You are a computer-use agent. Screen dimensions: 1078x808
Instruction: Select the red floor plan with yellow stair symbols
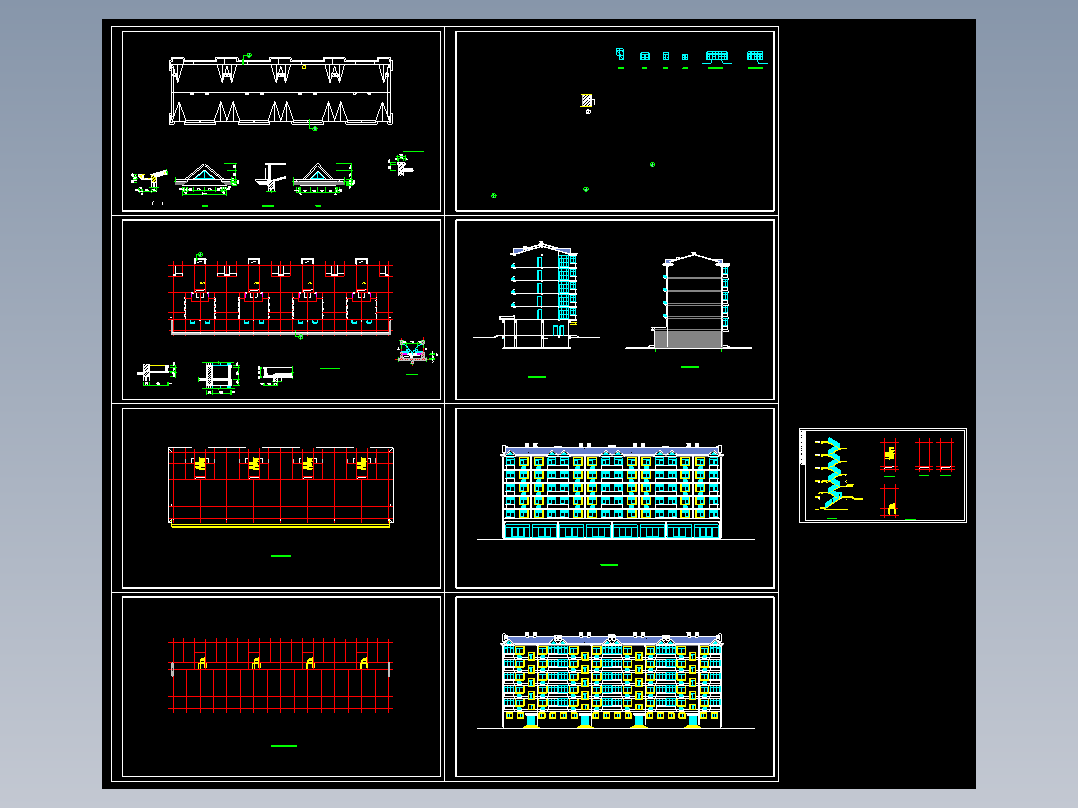[x=280, y=487]
